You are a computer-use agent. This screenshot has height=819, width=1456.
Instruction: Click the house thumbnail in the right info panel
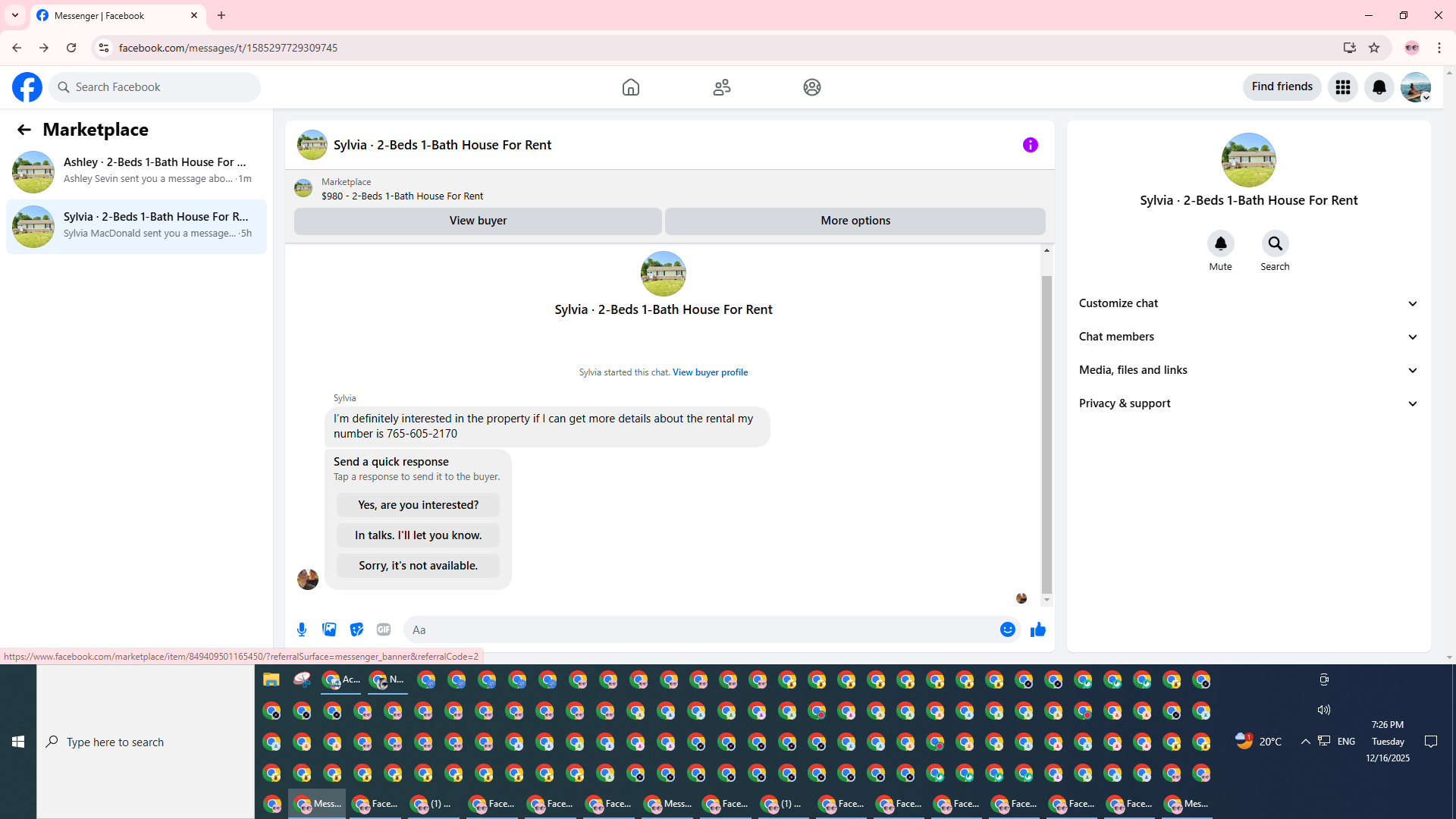point(1249,160)
